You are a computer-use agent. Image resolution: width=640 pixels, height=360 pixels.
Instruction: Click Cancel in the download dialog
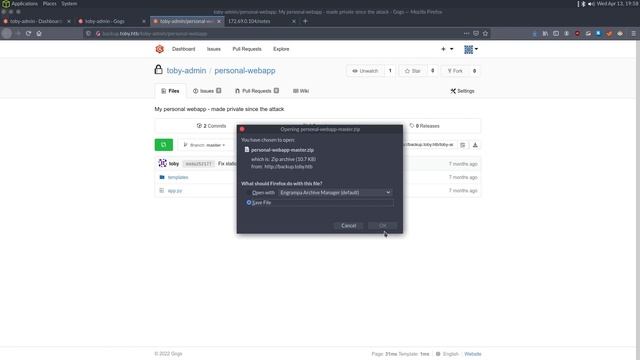point(348,225)
